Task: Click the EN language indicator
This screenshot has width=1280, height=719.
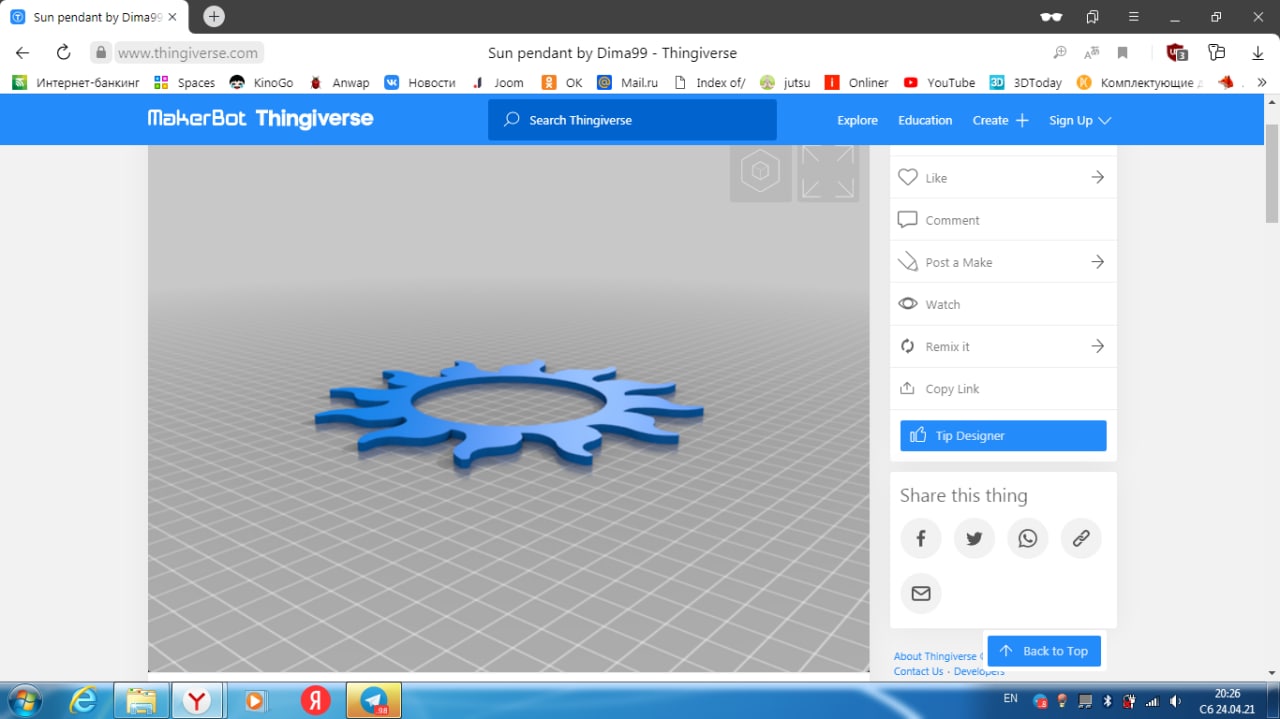Action: point(1010,698)
